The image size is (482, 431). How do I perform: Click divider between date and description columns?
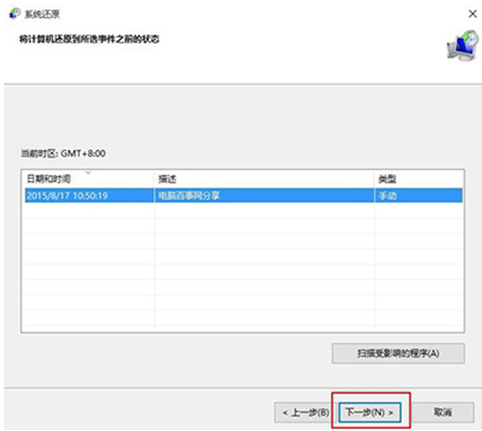pyautogui.click(x=154, y=179)
